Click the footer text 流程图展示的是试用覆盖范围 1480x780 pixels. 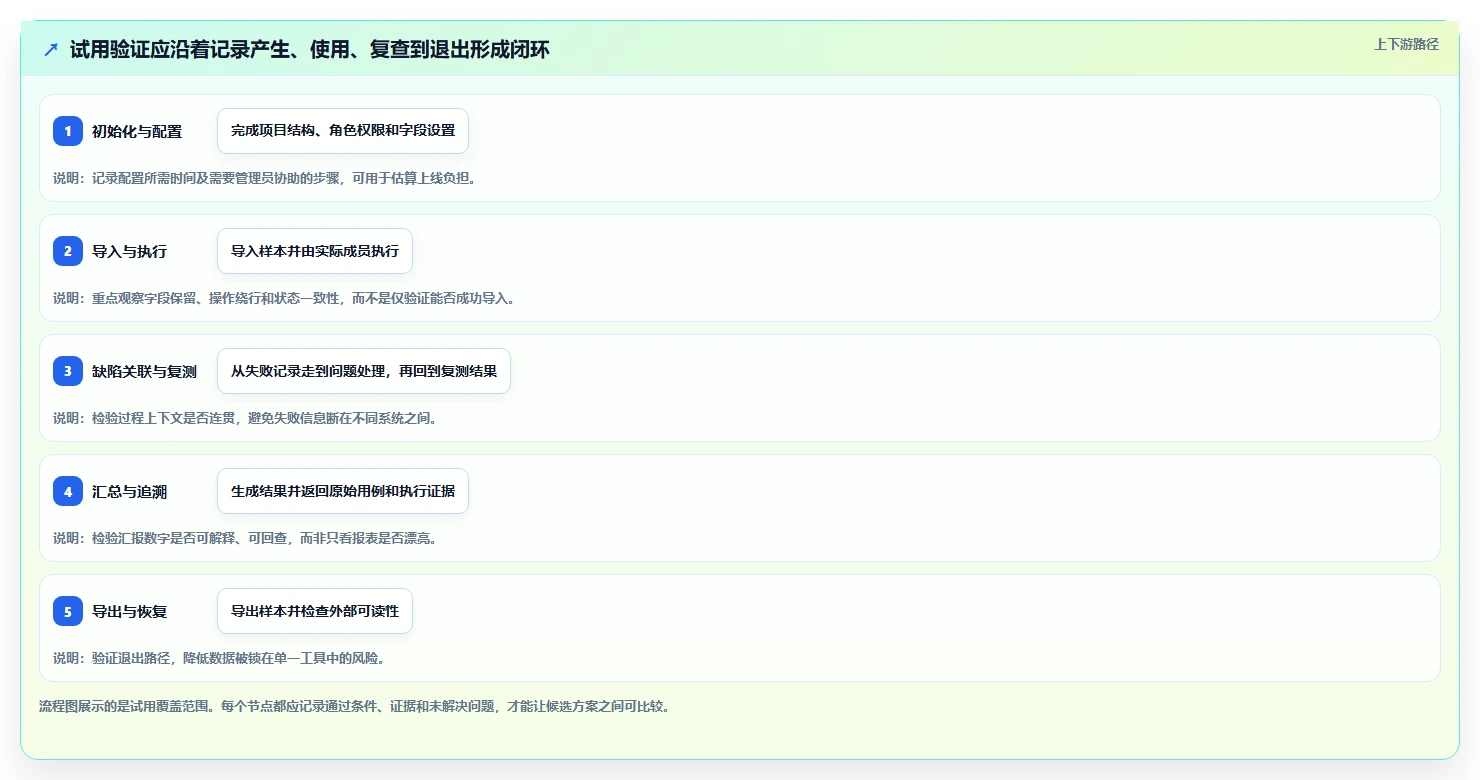pyautogui.click(x=354, y=706)
